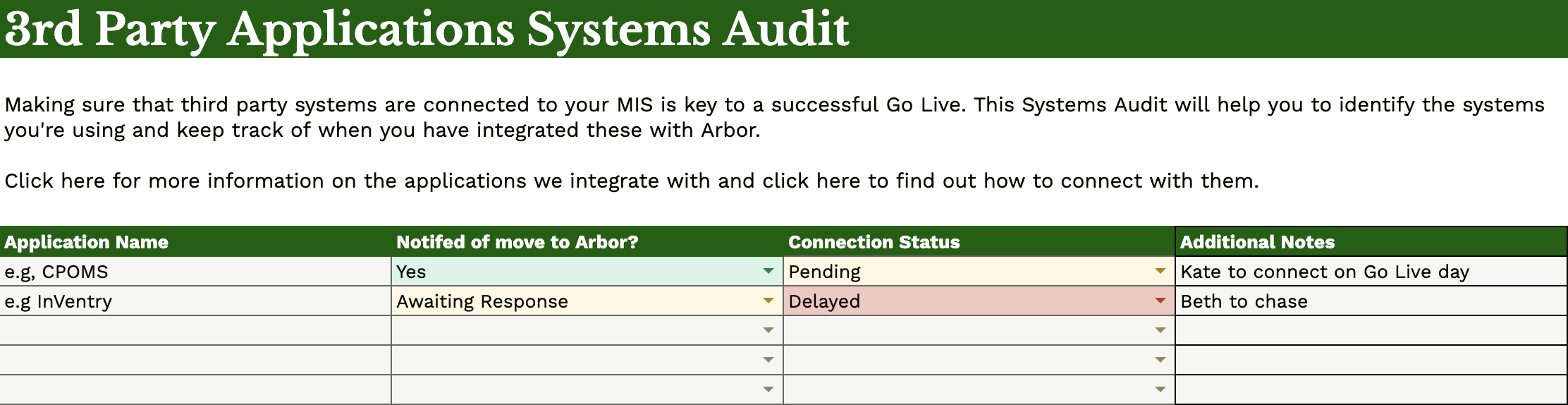Open connection status dropdown in second empty row
The height and width of the screenshot is (405, 1568).
pyautogui.click(x=1160, y=360)
